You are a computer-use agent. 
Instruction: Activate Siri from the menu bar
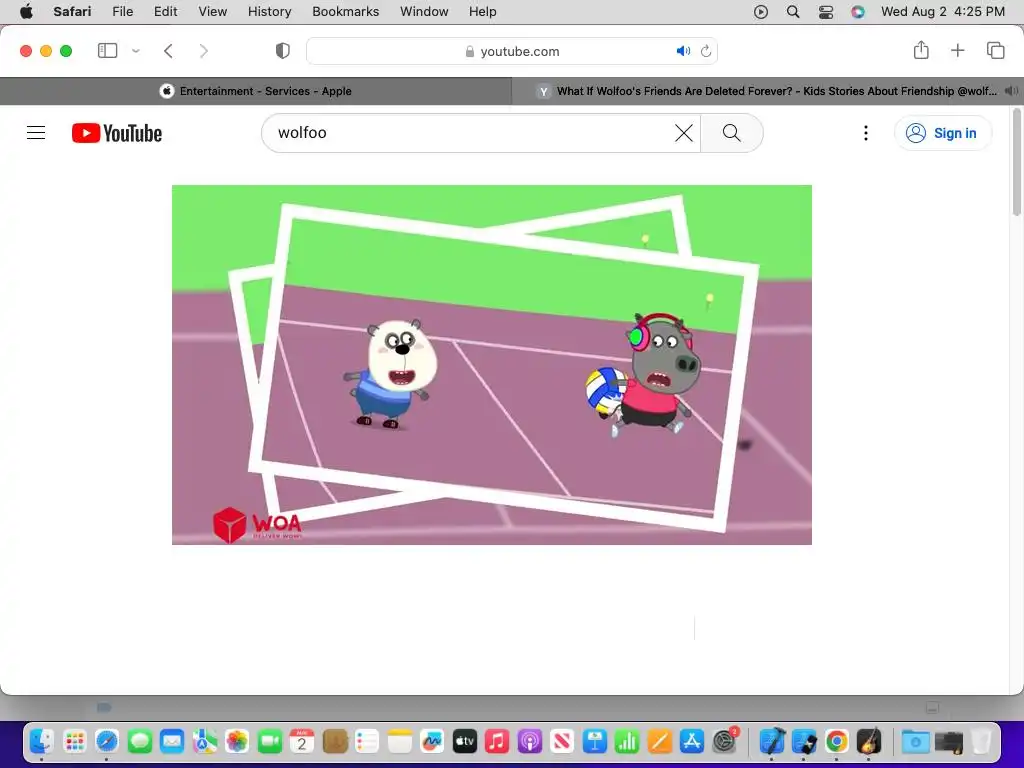(x=857, y=12)
